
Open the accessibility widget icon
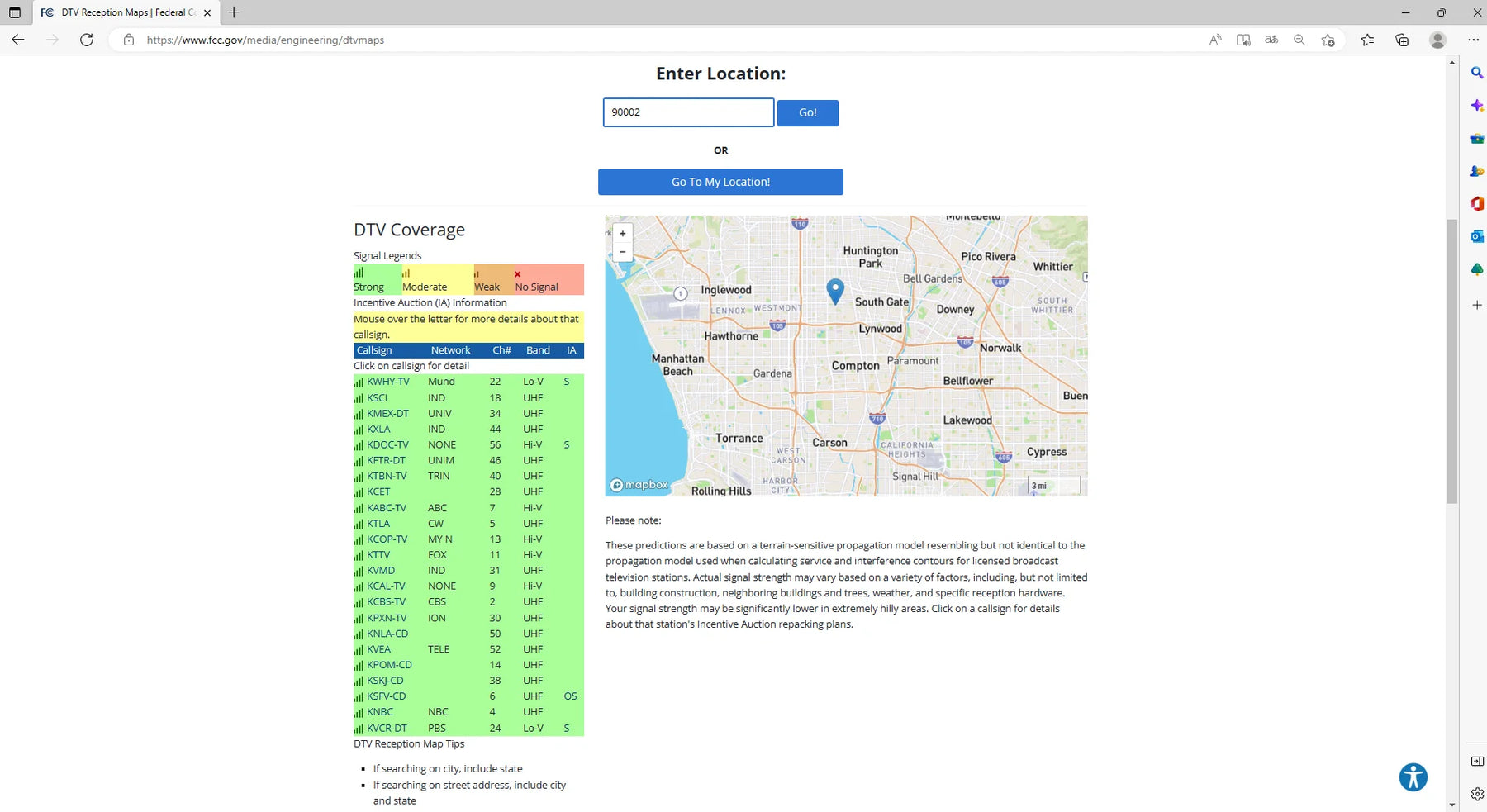click(x=1413, y=776)
